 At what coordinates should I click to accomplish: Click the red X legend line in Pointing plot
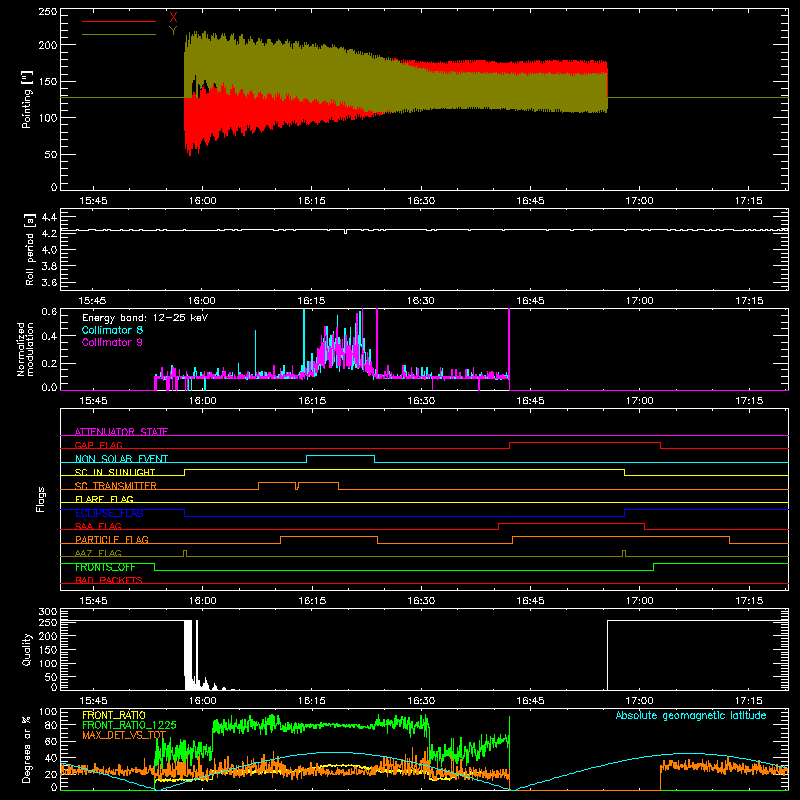119,21
